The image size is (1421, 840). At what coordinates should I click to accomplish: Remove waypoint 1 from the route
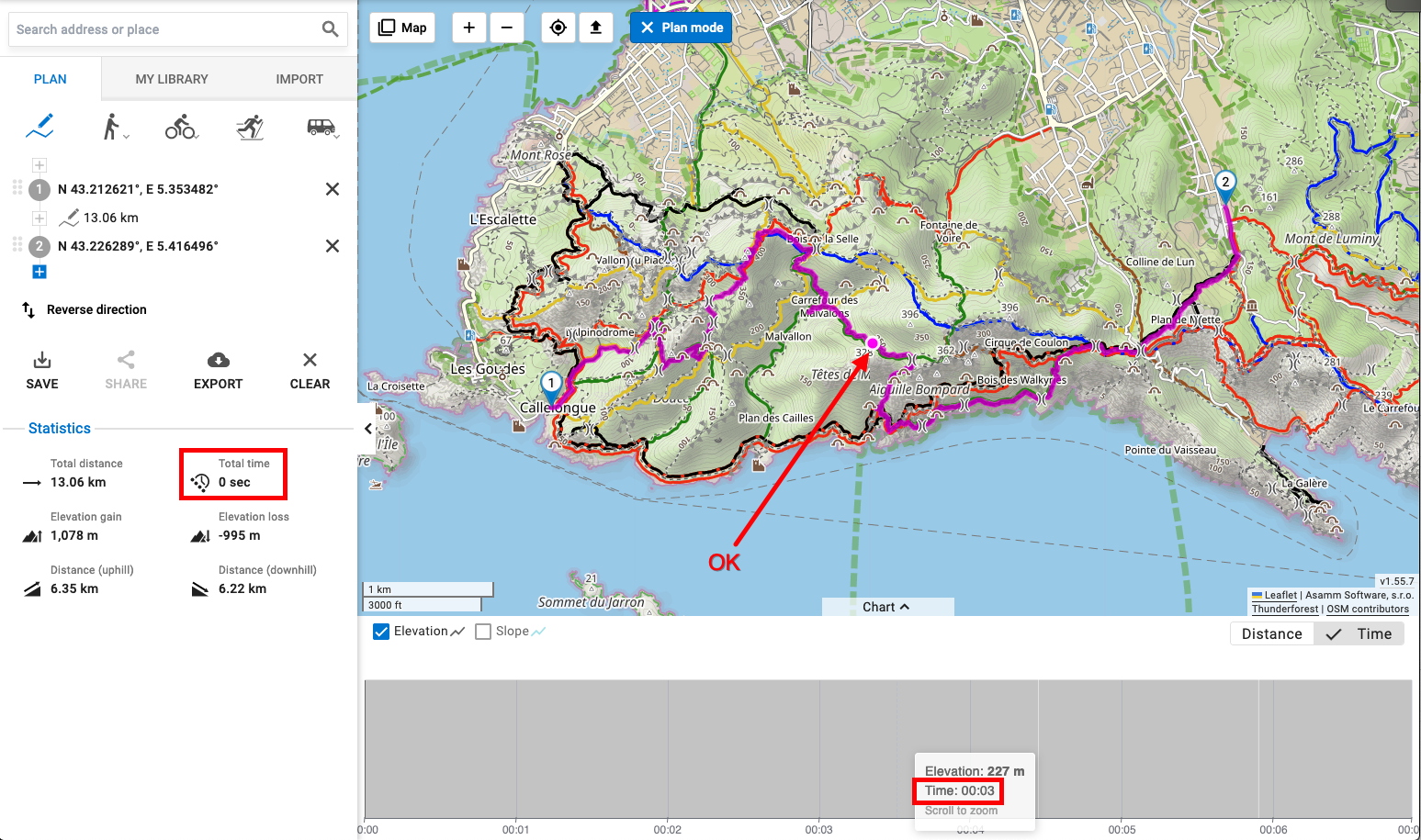click(333, 189)
